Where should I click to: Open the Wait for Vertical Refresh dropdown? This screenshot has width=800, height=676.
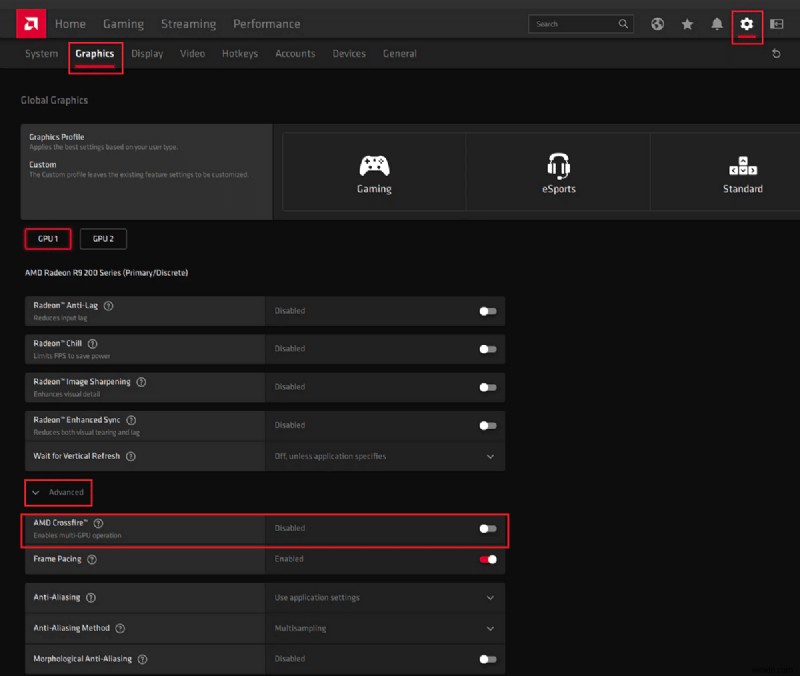coord(490,456)
